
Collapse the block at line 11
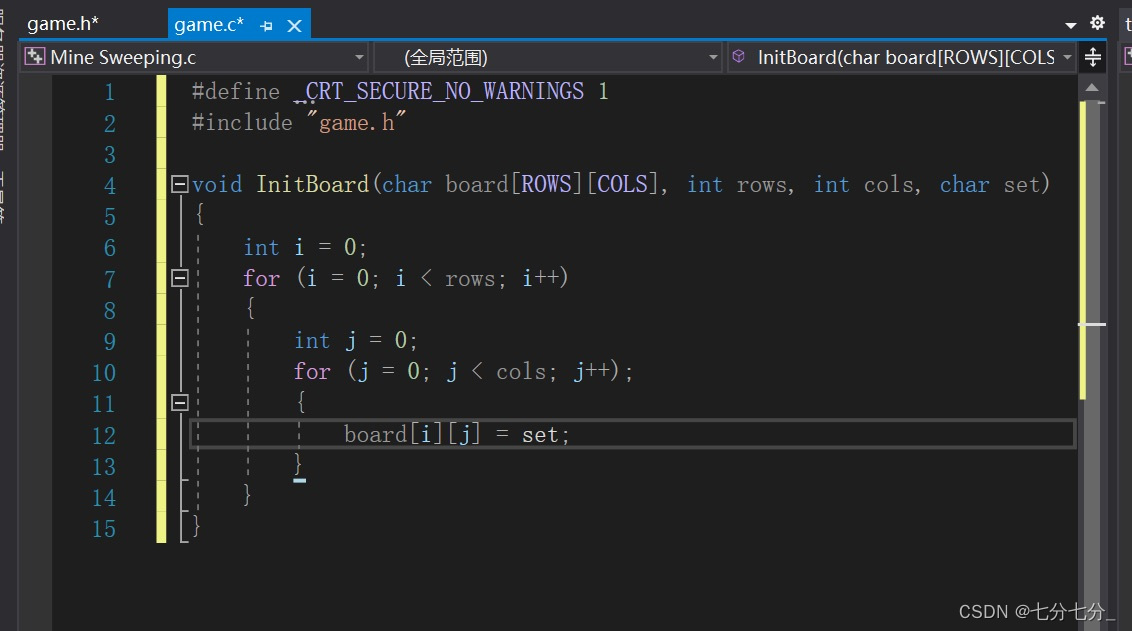pos(180,402)
